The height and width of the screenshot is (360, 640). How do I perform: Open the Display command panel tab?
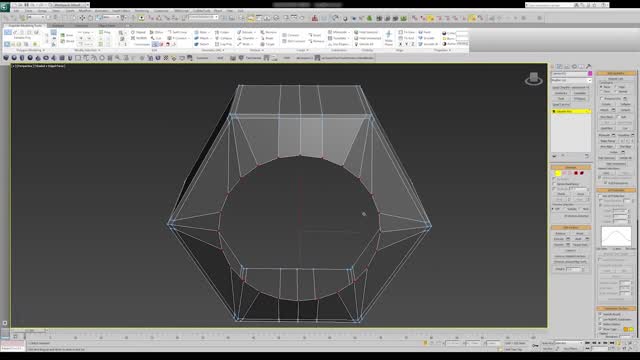581,67
